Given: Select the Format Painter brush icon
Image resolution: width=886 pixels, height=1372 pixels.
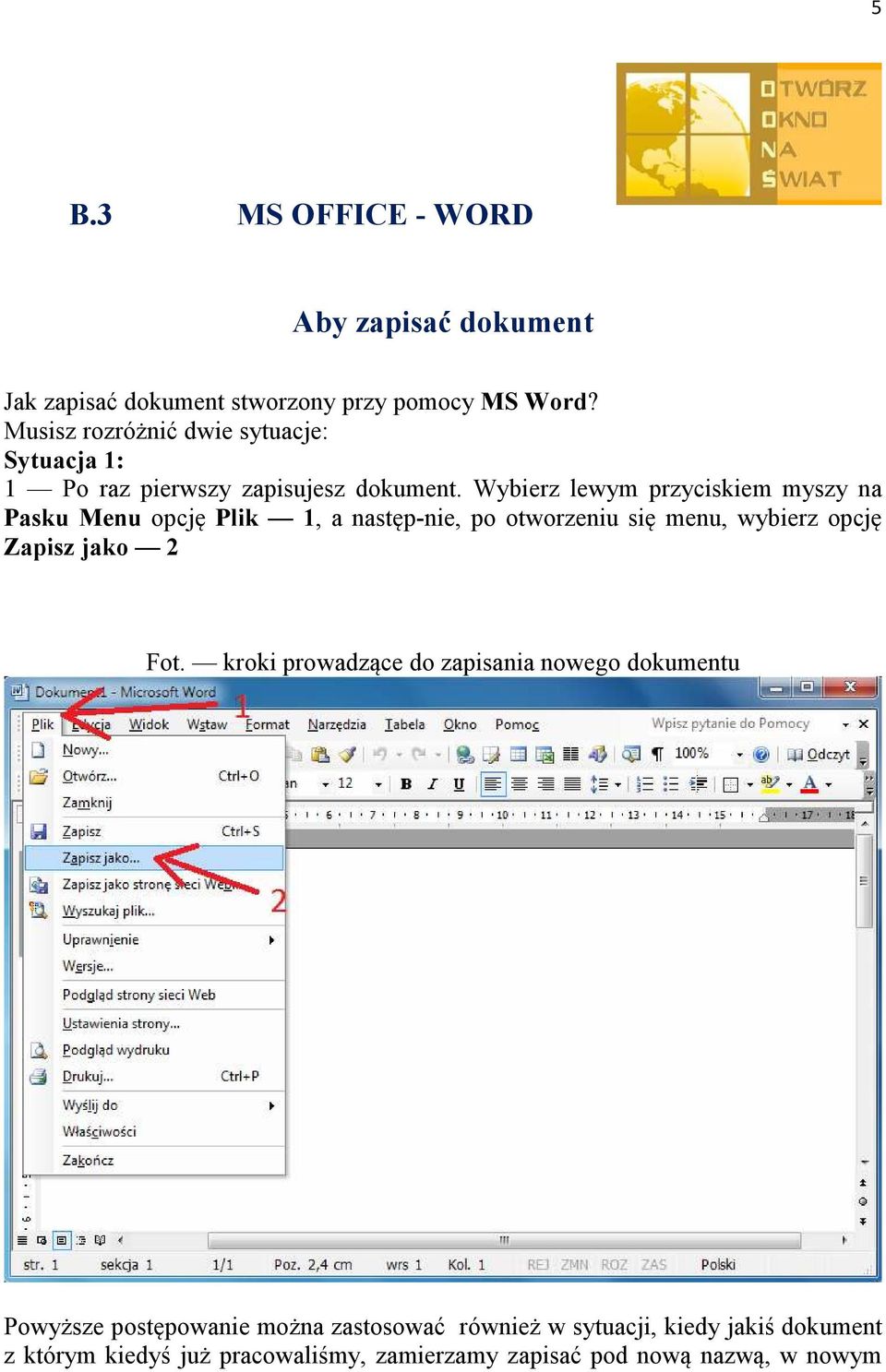Looking at the screenshot, I should 347,755.
